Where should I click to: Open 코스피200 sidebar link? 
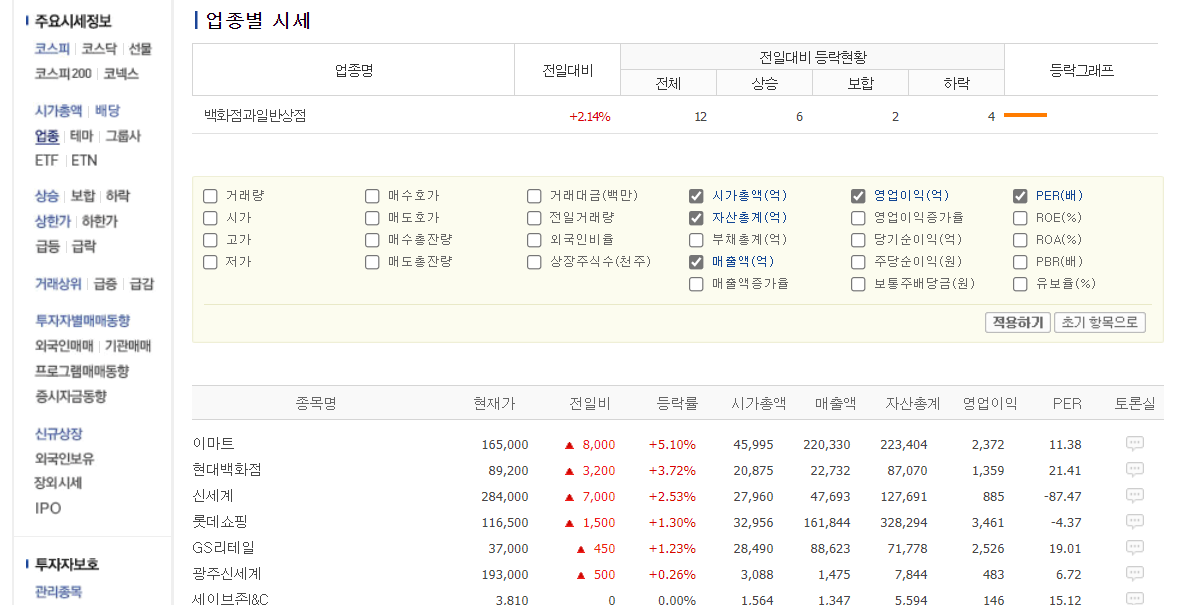click(63, 73)
